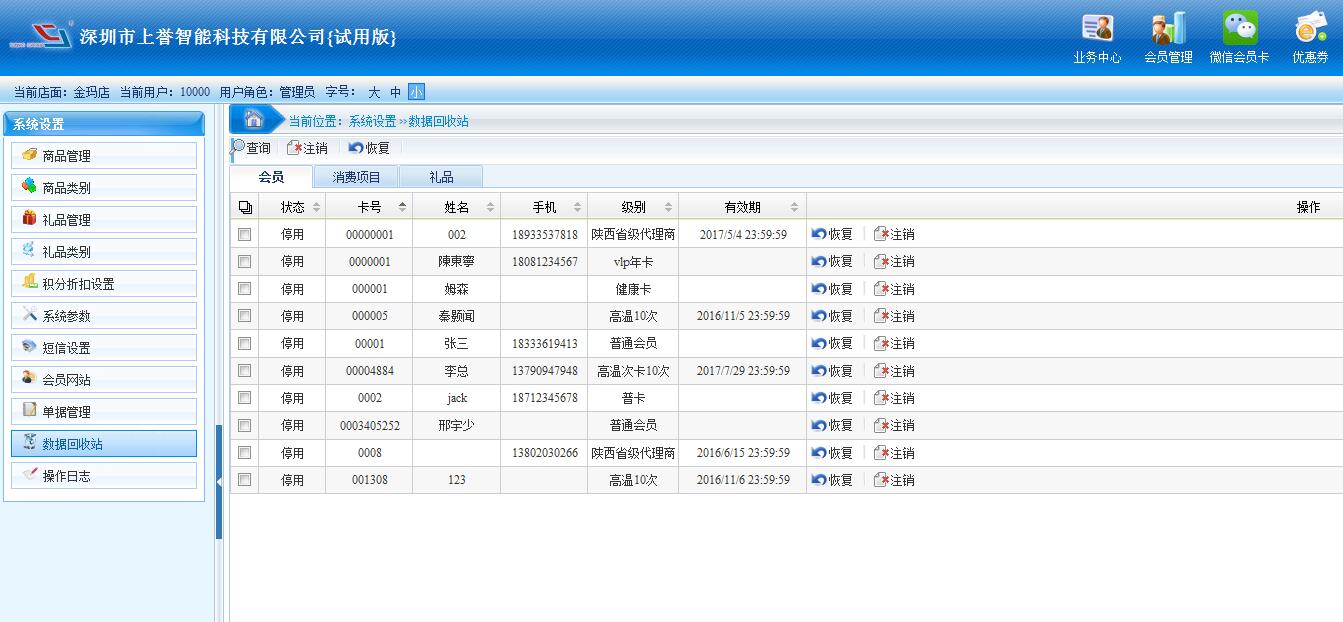Collapse the left sidebar with splitter arrow
1343x622 pixels.
(x=219, y=482)
